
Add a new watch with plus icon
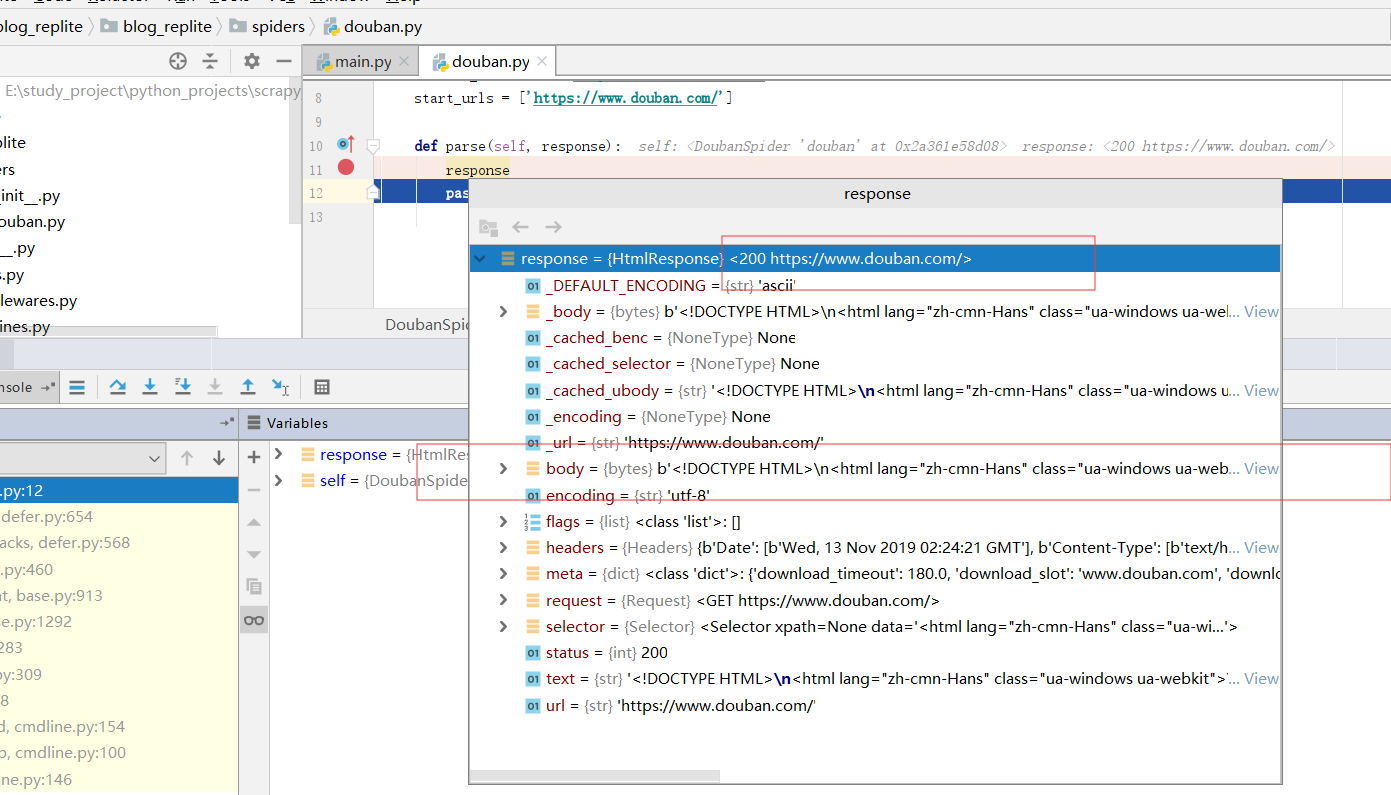click(254, 457)
